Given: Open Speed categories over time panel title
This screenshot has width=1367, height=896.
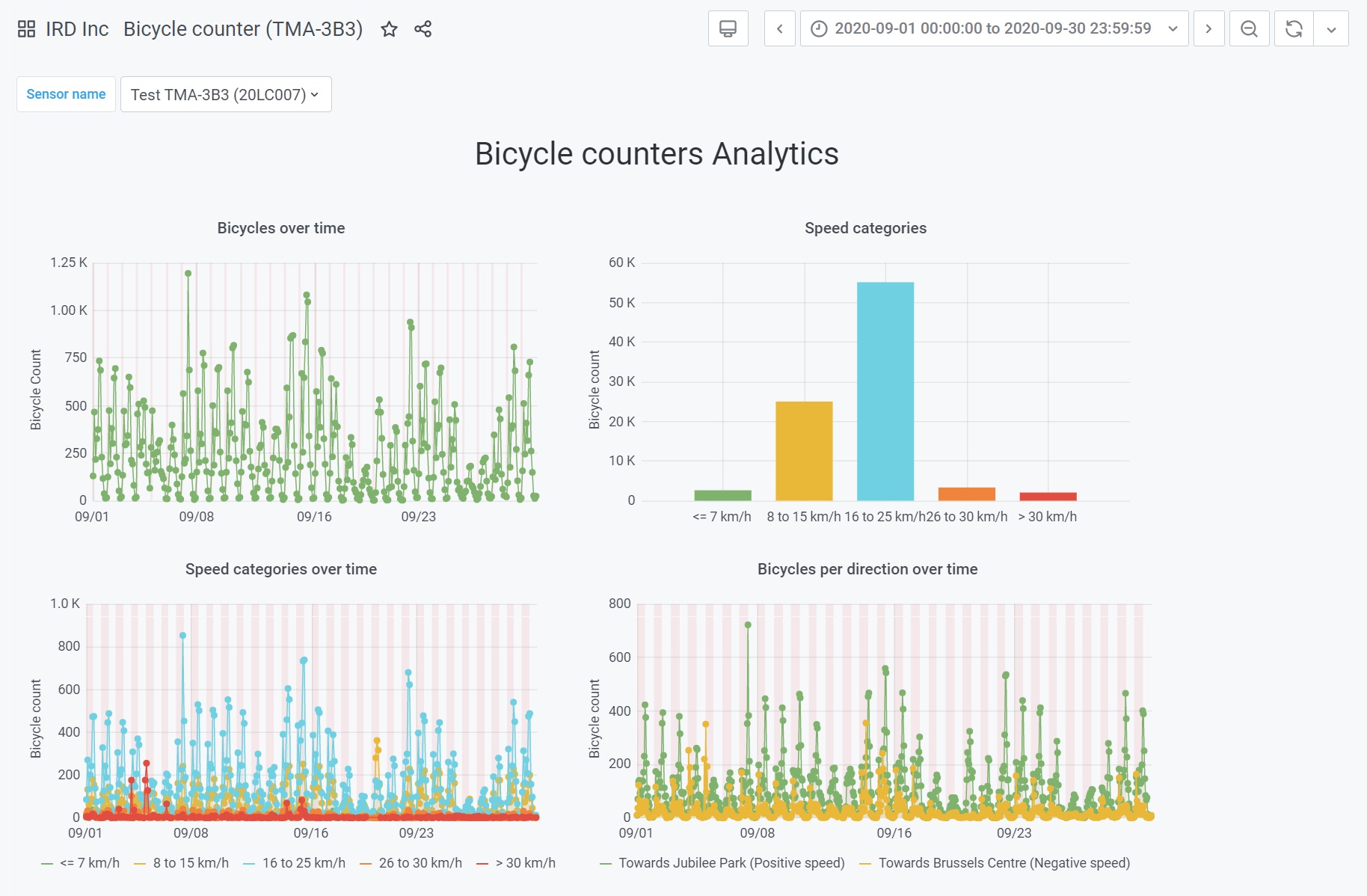Looking at the screenshot, I should tap(281, 569).
